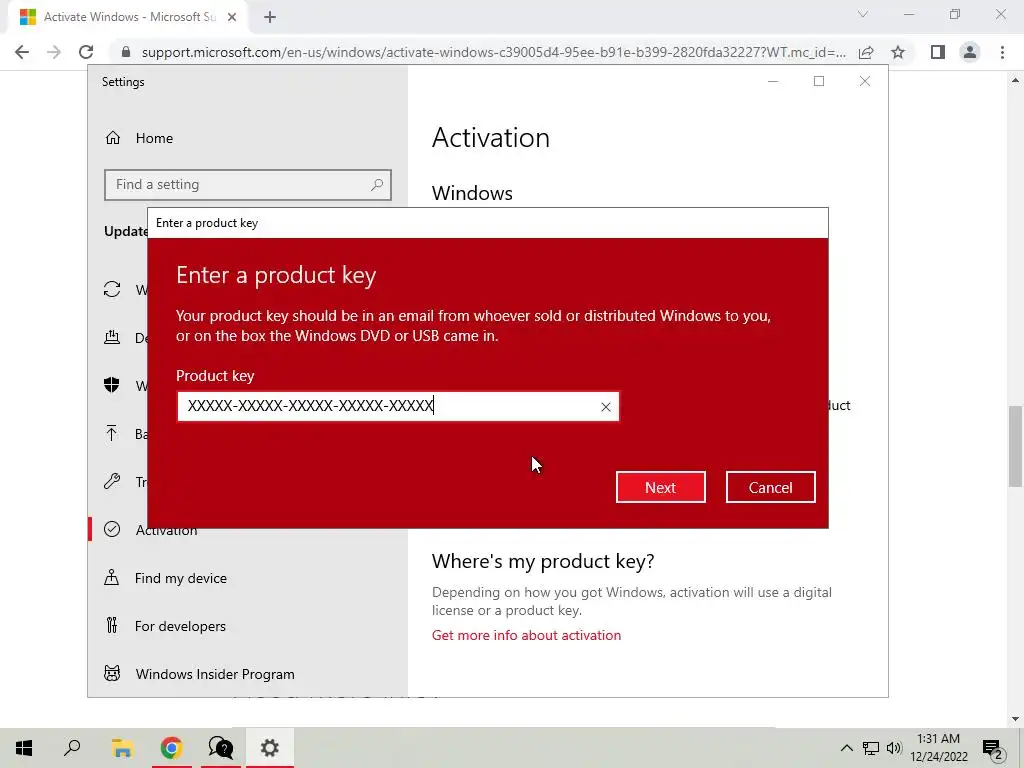The width and height of the screenshot is (1024, 768).
Task: Bookmark this page with star icon
Action: [898, 52]
